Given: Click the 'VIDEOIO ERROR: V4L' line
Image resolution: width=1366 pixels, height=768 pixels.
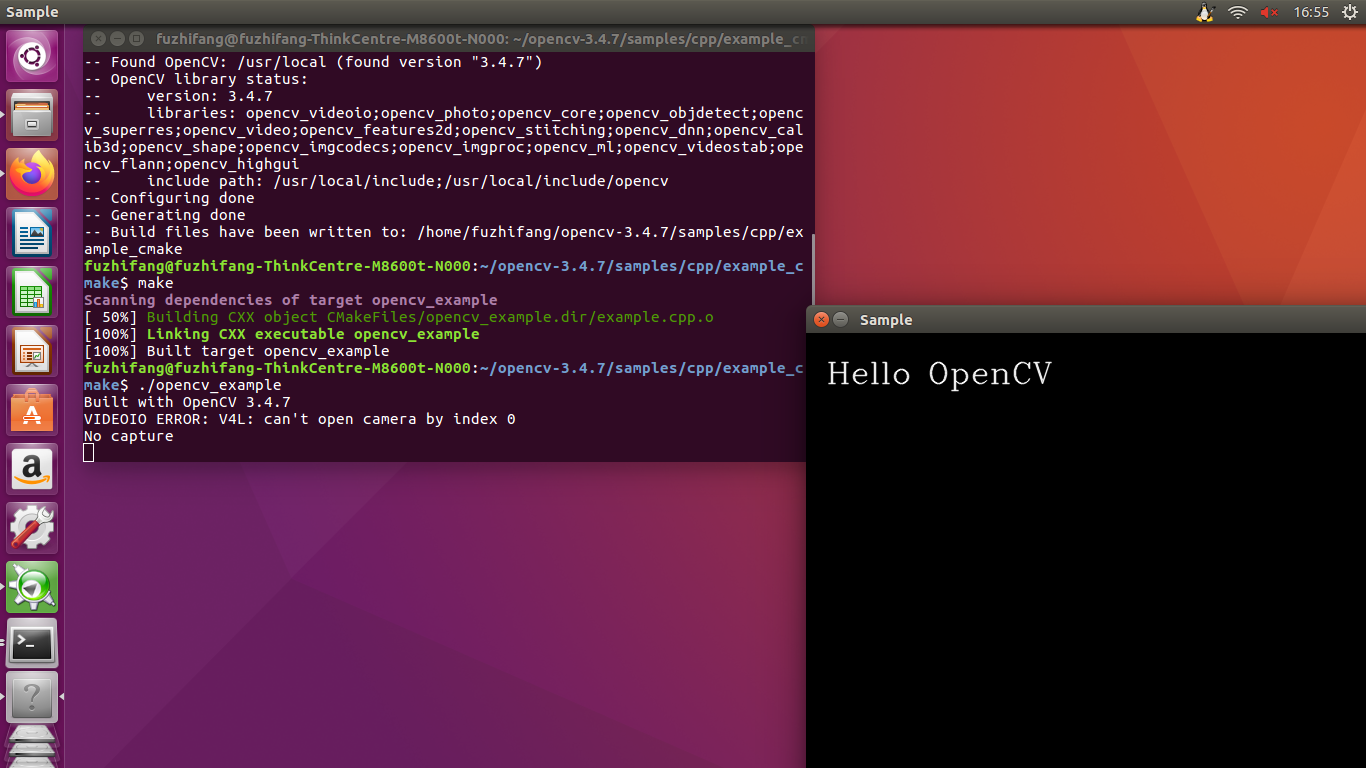Looking at the screenshot, I should pos(300,419).
